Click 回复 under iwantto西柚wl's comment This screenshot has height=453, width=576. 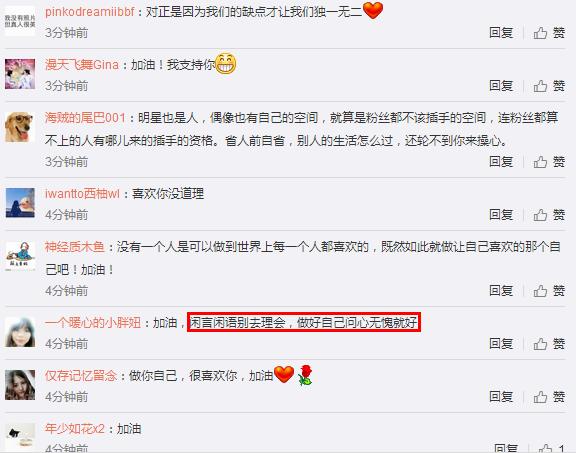[501, 215]
